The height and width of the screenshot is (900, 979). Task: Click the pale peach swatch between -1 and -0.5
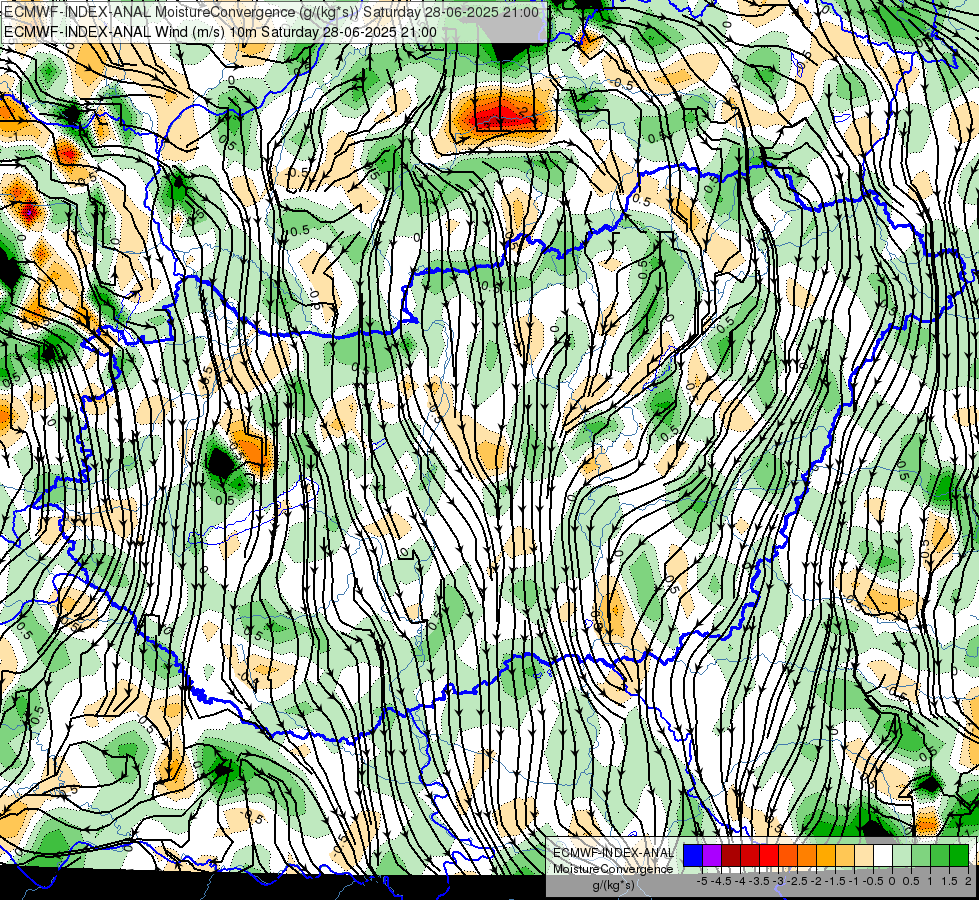(864, 855)
